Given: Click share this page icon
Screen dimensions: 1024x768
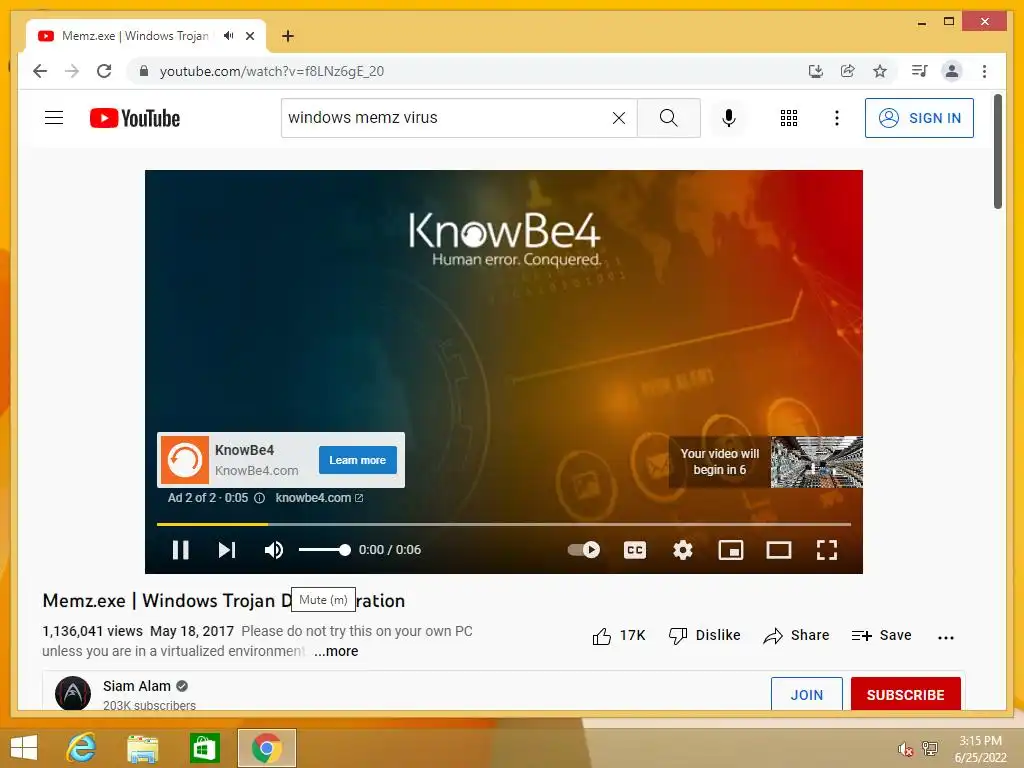Looking at the screenshot, I should (848, 71).
